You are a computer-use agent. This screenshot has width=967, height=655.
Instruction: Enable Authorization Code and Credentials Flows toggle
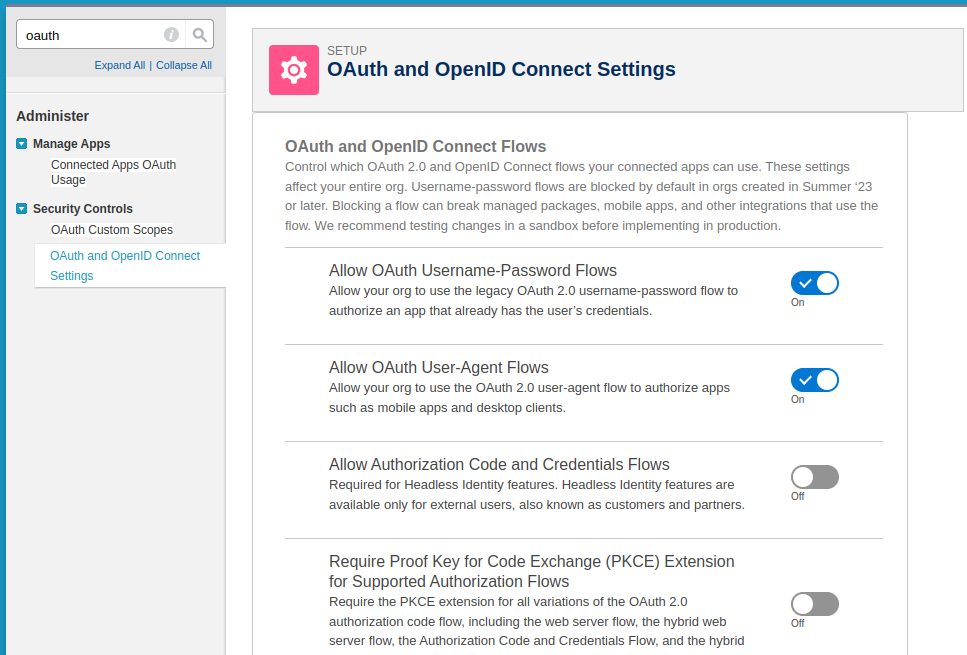point(815,477)
